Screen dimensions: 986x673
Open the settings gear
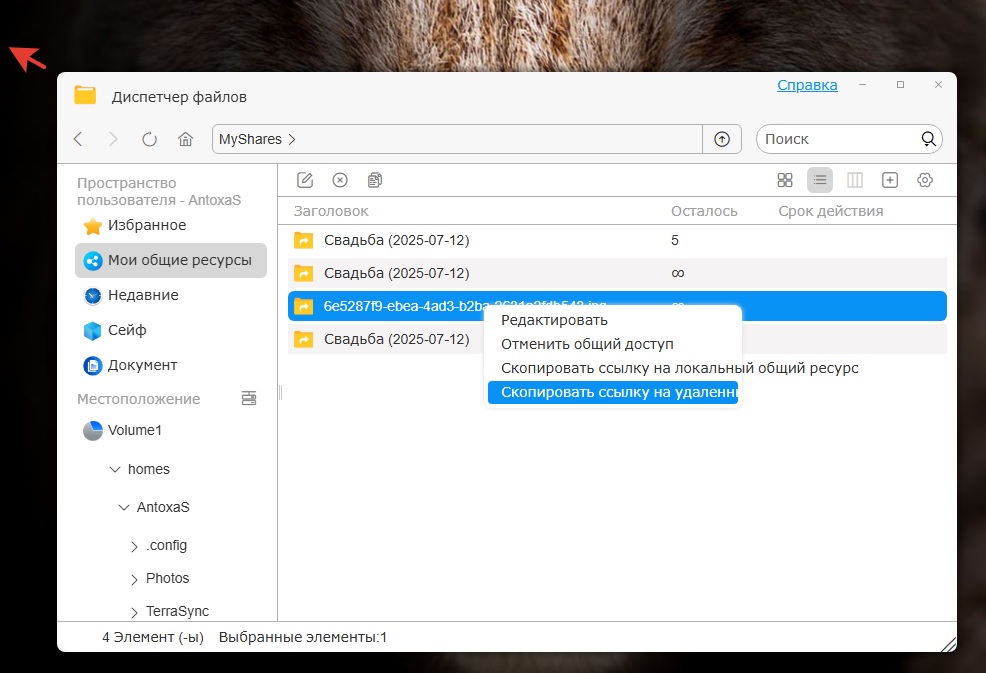(x=925, y=181)
